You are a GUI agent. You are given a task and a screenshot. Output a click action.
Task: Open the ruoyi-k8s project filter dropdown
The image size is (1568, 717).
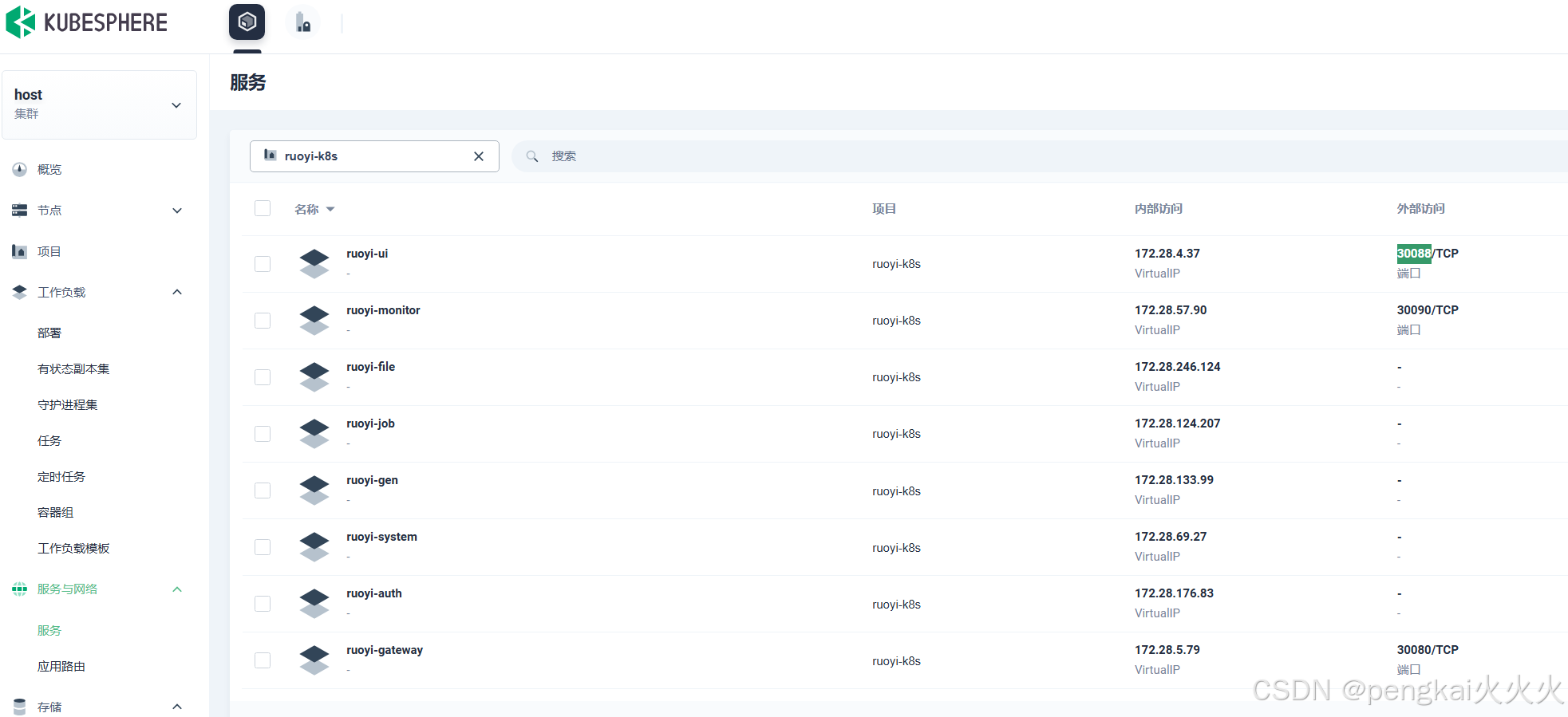(x=374, y=156)
